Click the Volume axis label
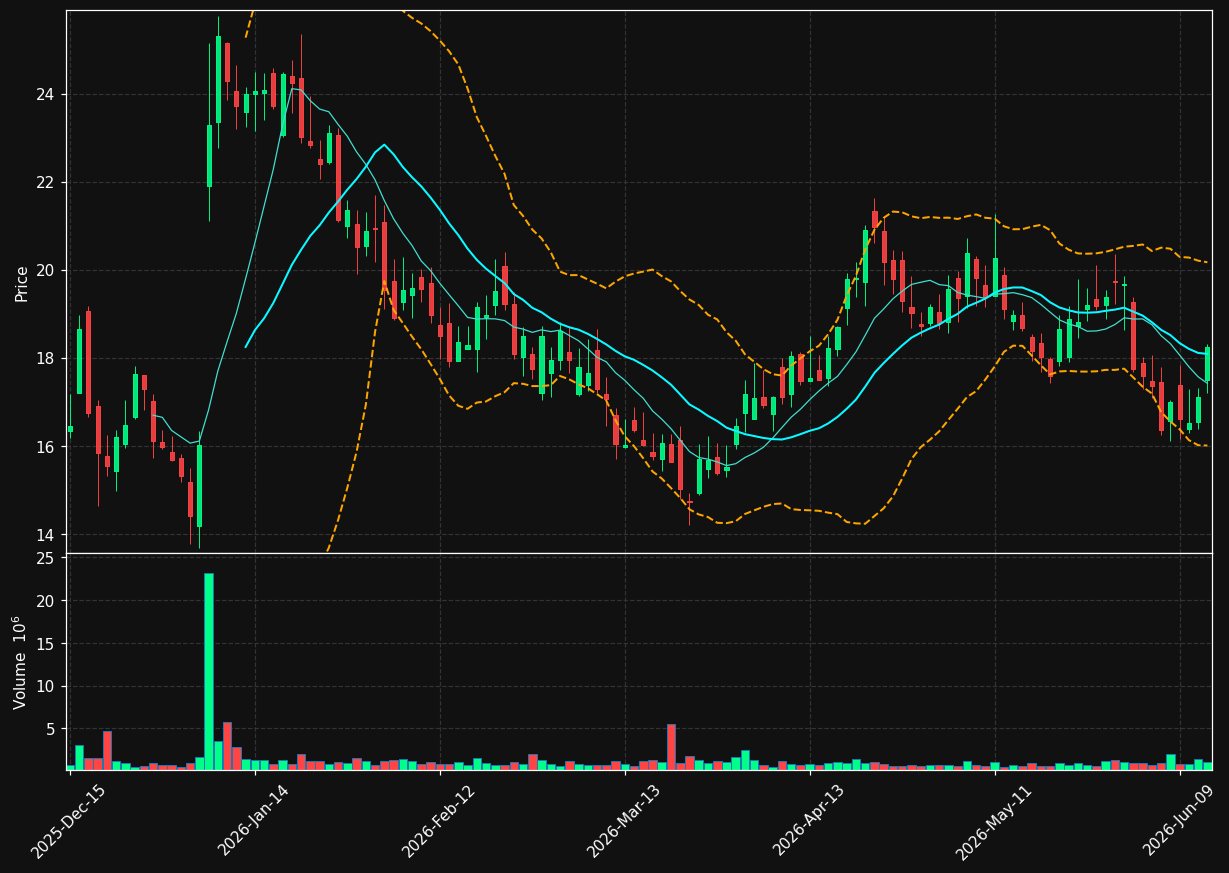This screenshot has height=873, width=1229. 20,662
